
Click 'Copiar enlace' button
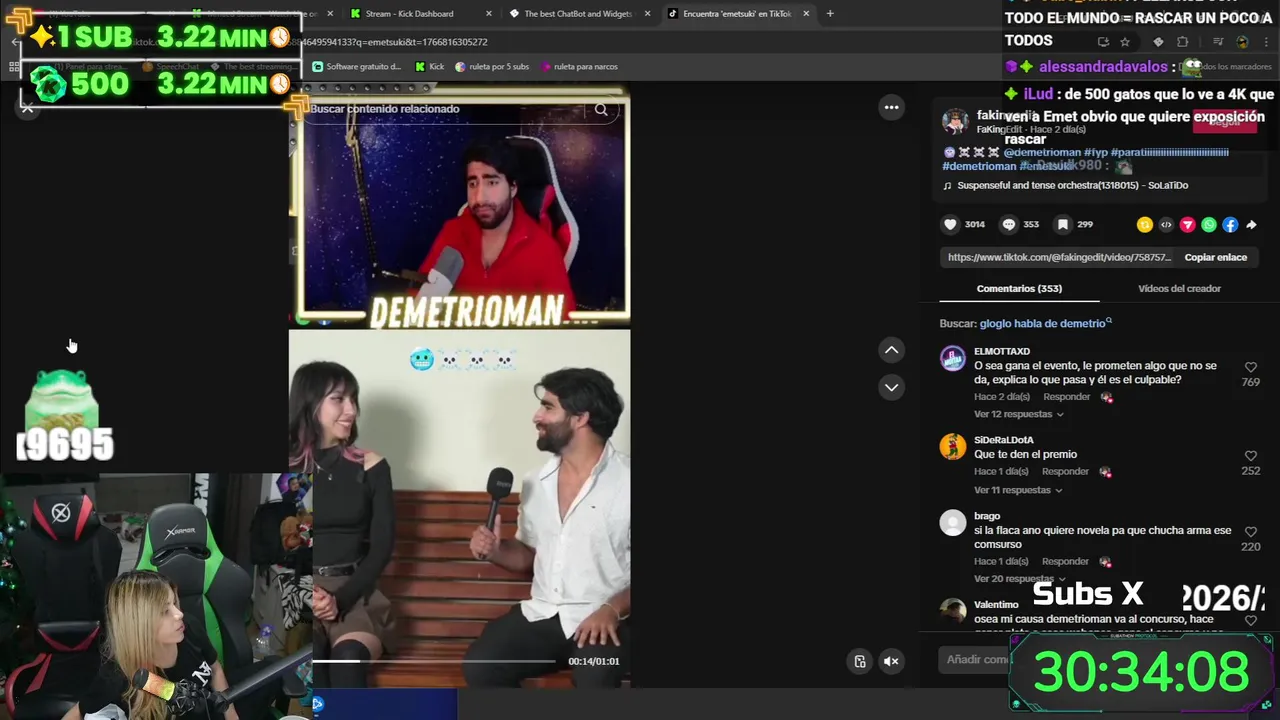[x=1215, y=257]
